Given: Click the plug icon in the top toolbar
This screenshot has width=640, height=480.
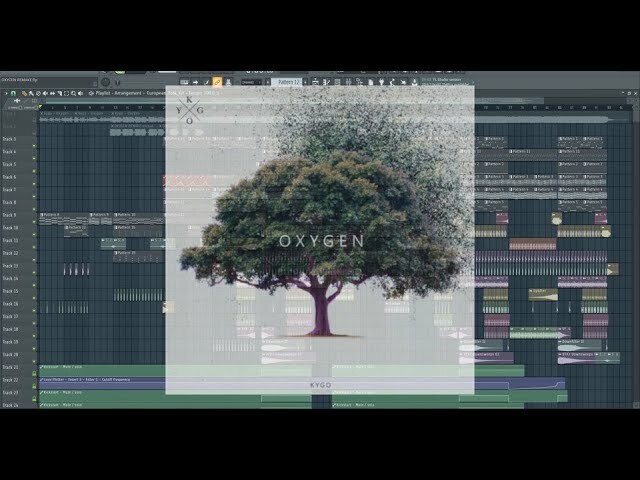Looking at the screenshot, I should pyautogui.click(x=381, y=82).
